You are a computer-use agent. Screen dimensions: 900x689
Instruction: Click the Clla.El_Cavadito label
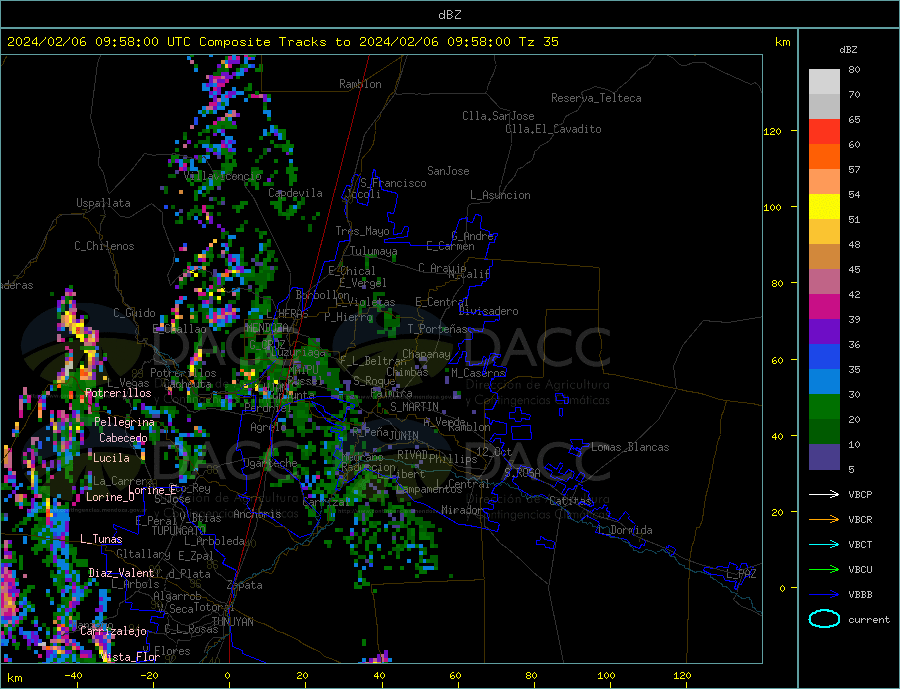click(x=553, y=129)
